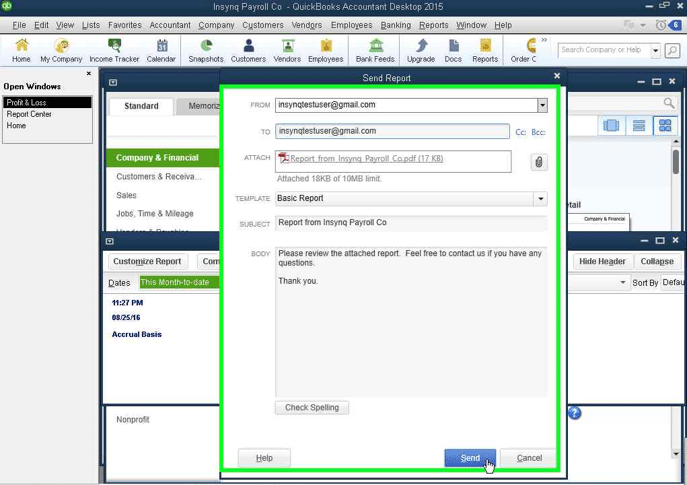687x485 pixels.
Task: Select Profit & Loss in Open Windows
Action: 47,103
